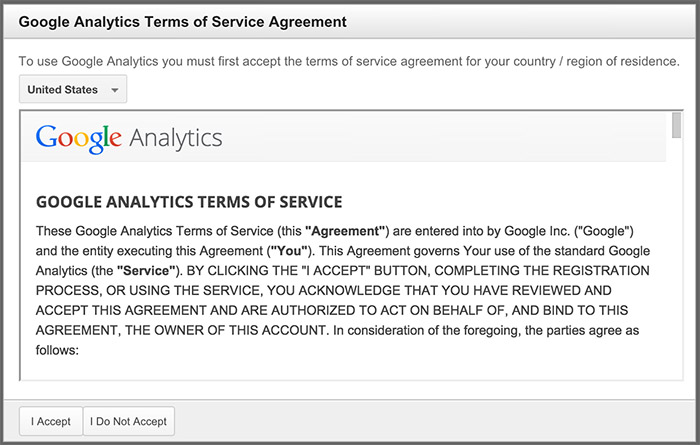Click the bold "Agreement" term in paragraph
Viewport: 700px width, 445px height.
346,229
